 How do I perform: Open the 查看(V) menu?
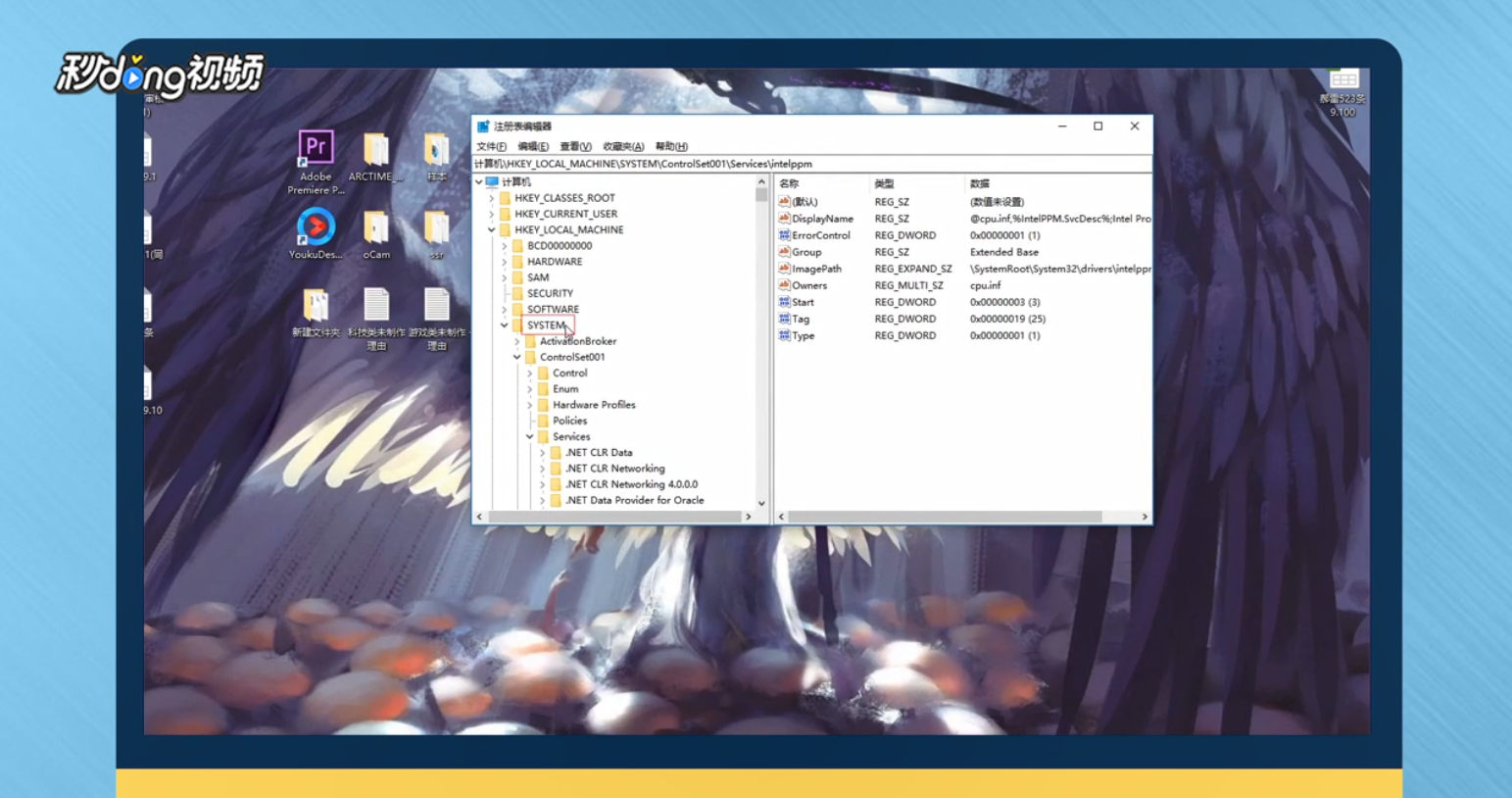click(575, 146)
